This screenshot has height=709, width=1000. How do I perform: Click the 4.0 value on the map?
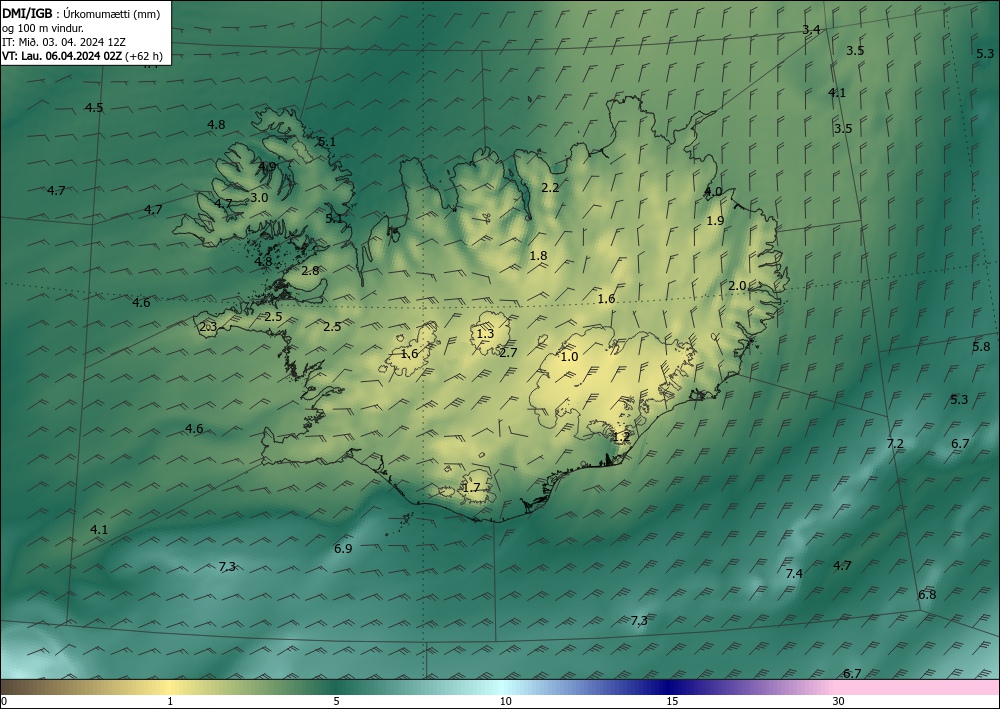pos(713,191)
